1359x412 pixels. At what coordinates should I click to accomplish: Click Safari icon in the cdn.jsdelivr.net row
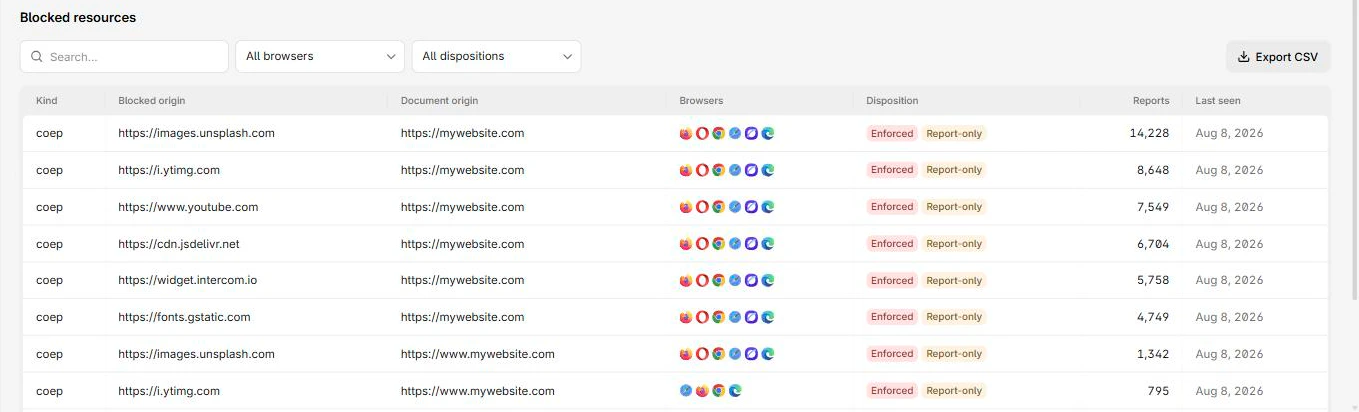click(735, 244)
